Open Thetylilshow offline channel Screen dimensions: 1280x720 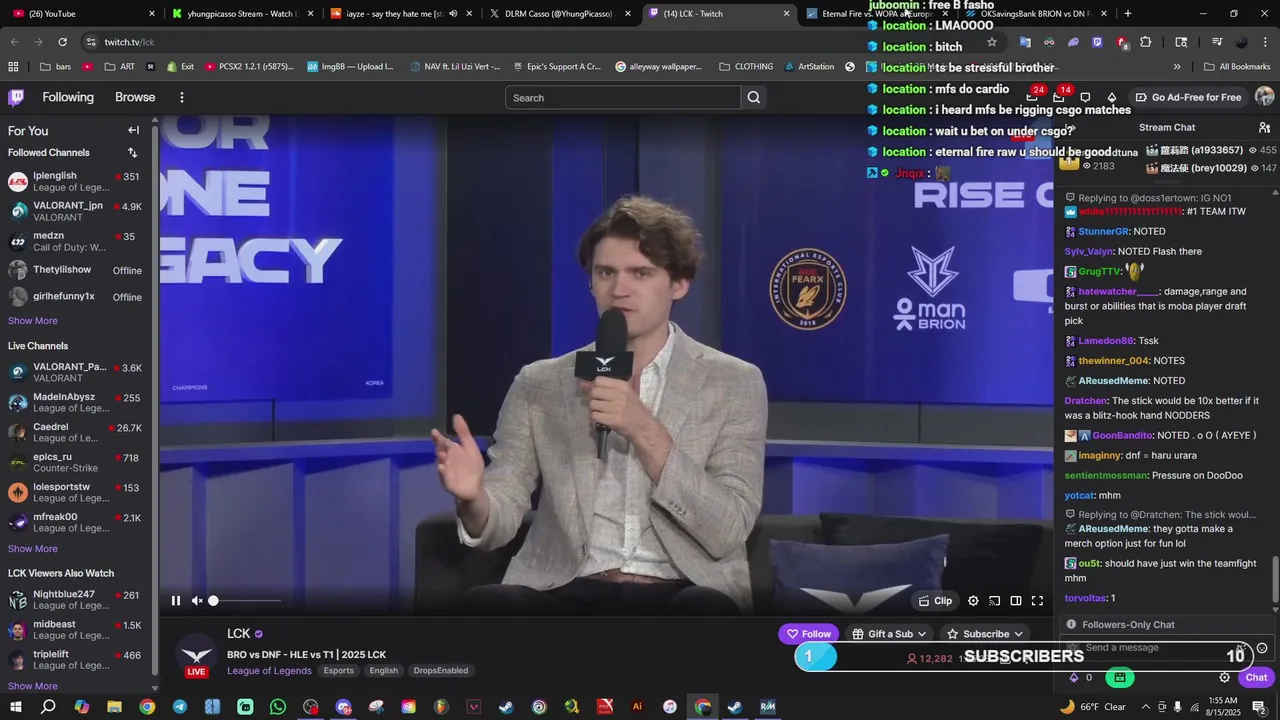click(x=75, y=270)
